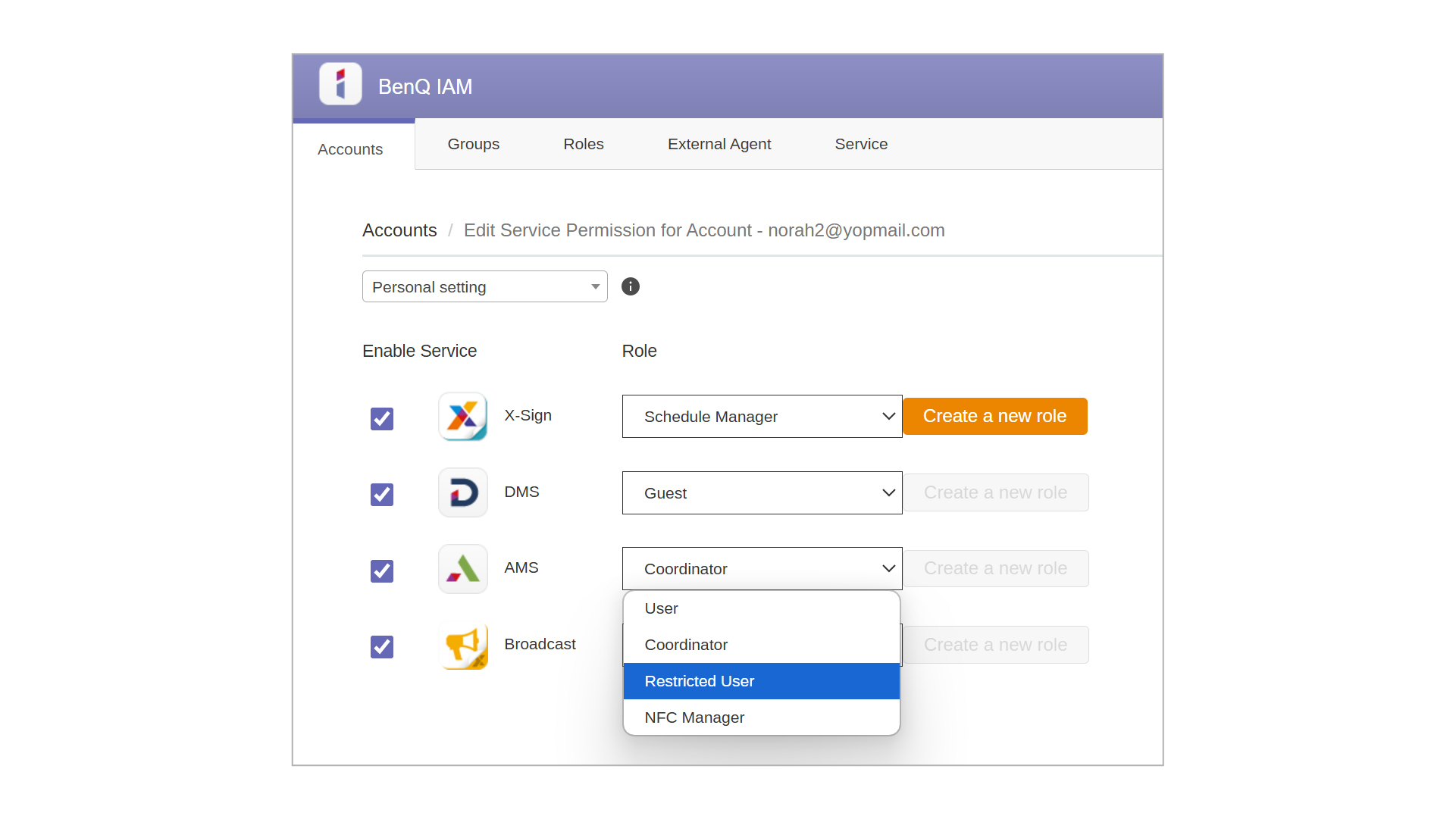Screen dimensions: 1456x819
Task: Click the info icon beside Personal setting
Action: coord(630,286)
